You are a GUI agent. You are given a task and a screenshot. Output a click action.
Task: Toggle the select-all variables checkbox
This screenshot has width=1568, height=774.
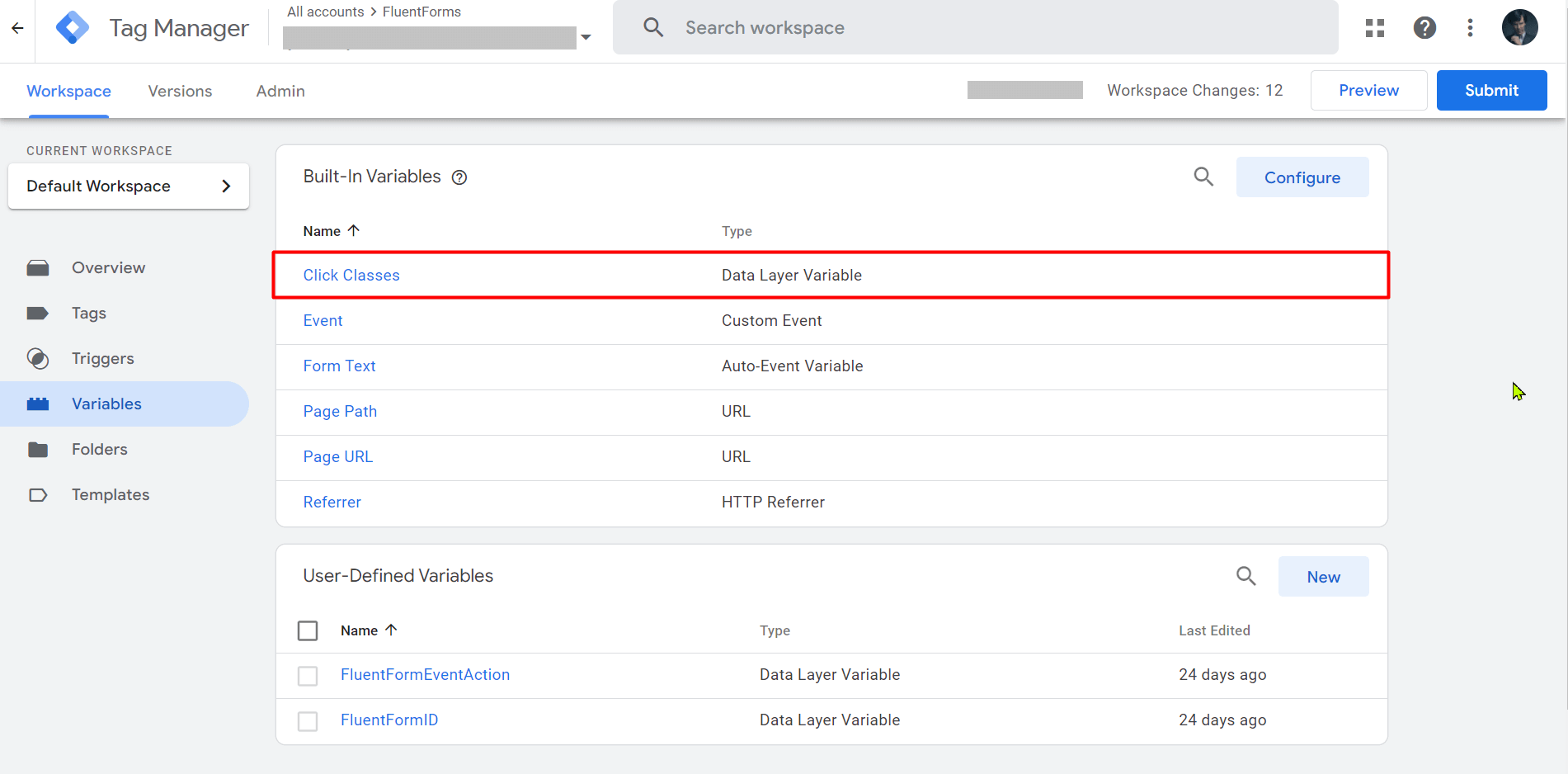[x=308, y=630]
